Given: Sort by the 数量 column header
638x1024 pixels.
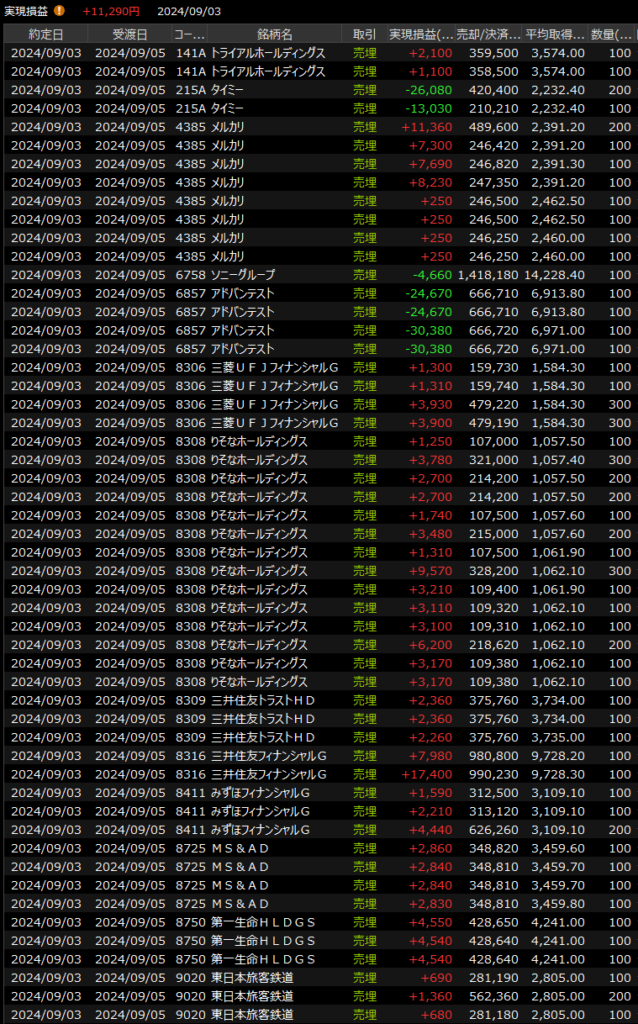Looking at the screenshot, I should point(611,34).
